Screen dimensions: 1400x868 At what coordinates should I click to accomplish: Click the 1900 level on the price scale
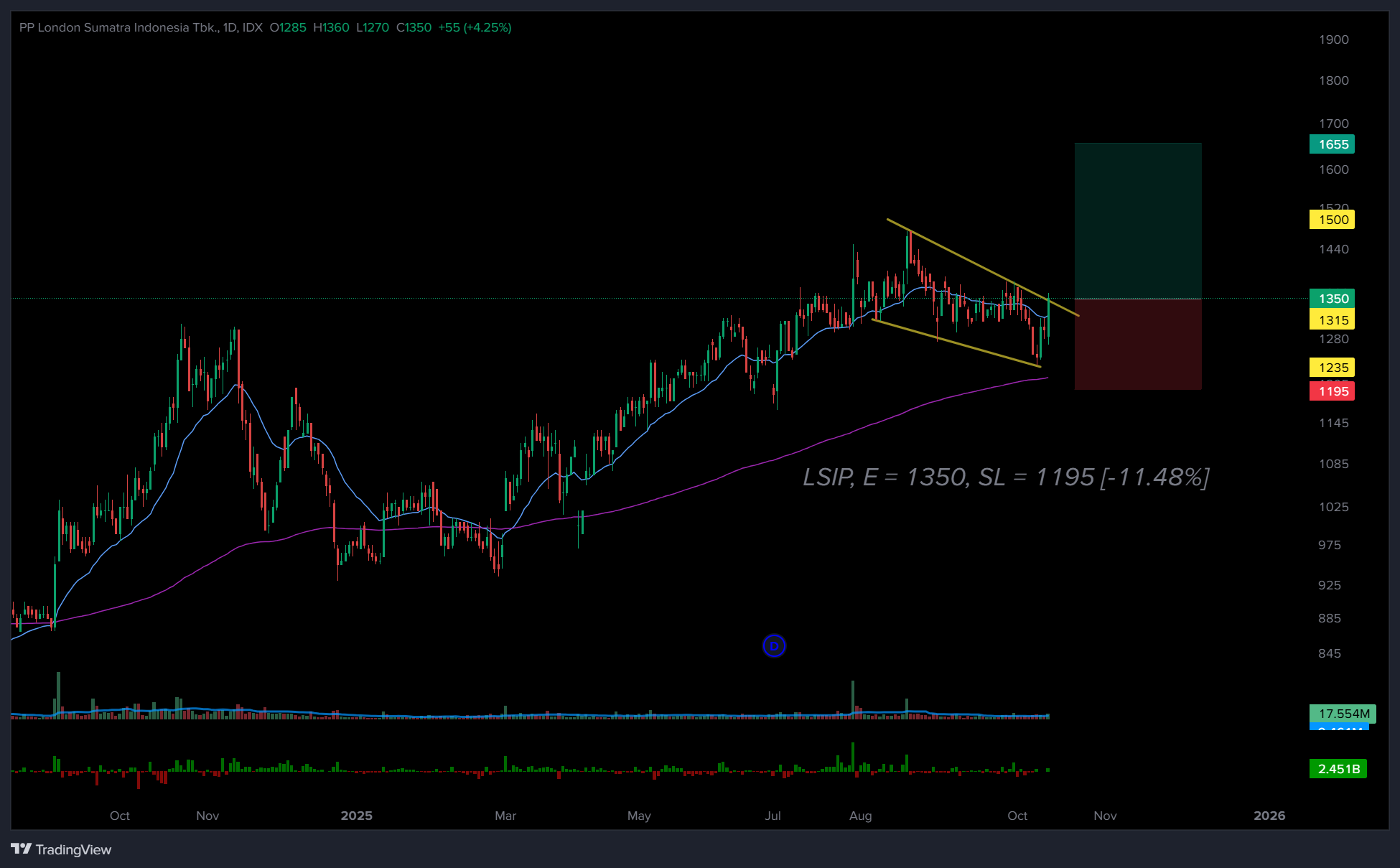coord(1333,39)
